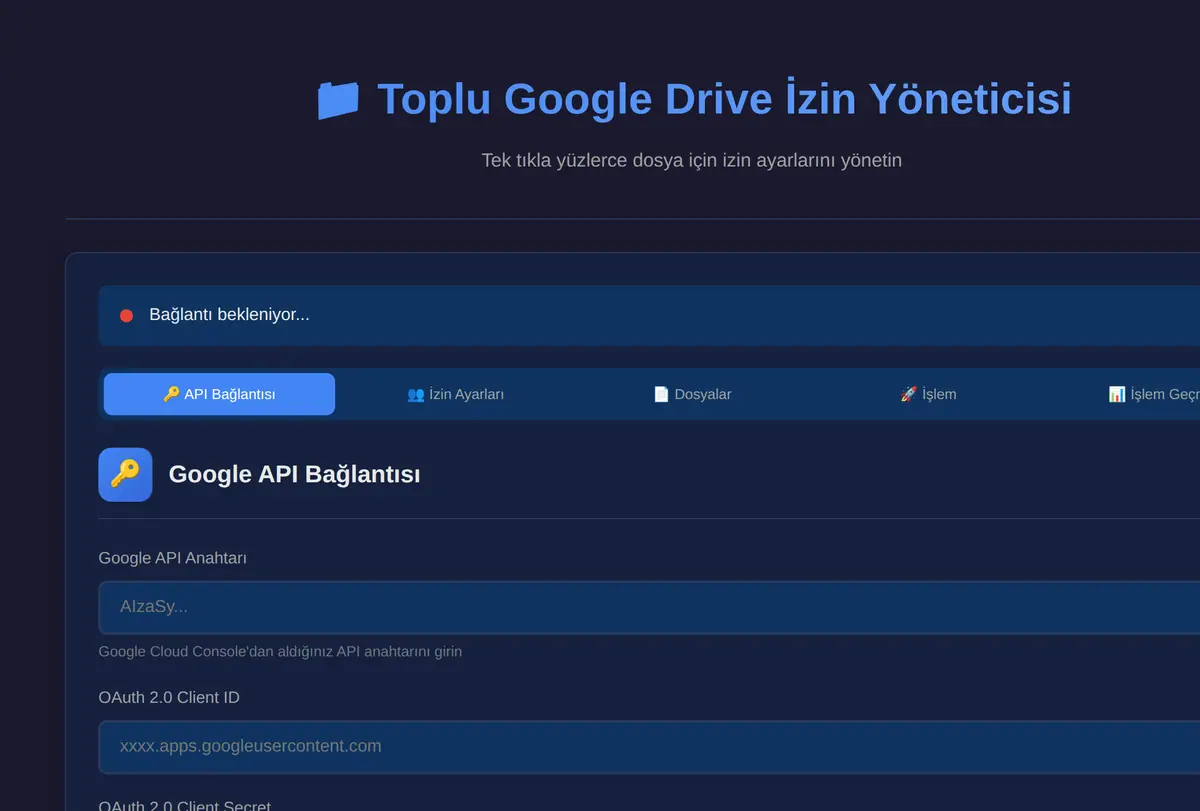Image resolution: width=1200 pixels, height=811 pixels.
Task: Click the hint text about Google Cloud Console
Action: click(280, 652)
